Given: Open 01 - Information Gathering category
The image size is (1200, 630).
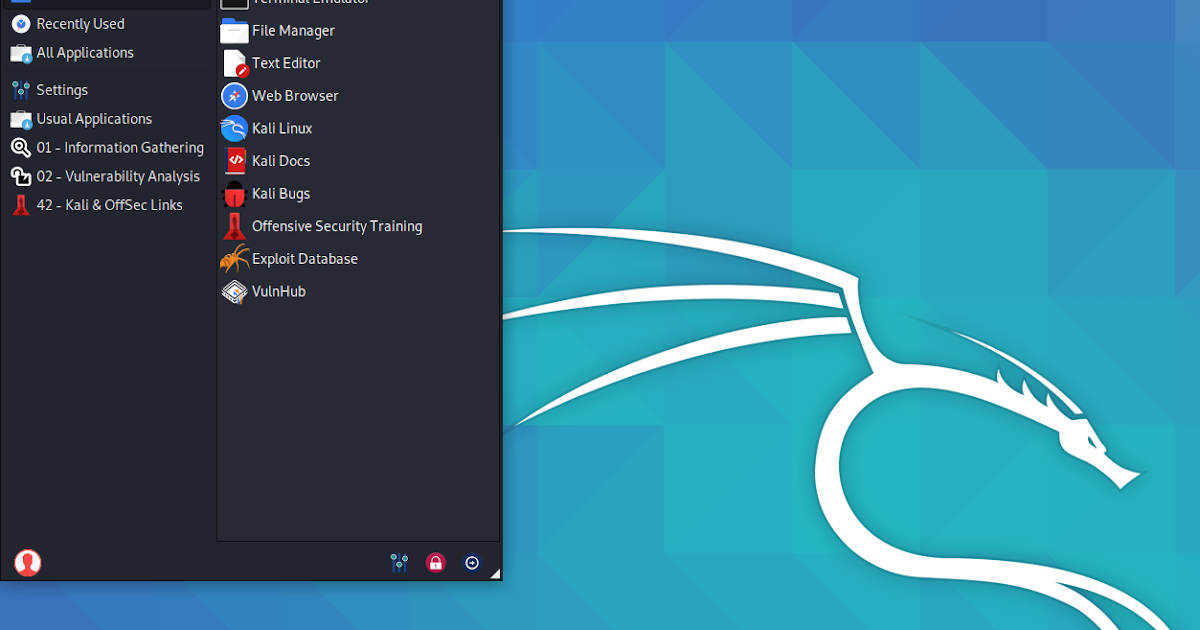Looking at the screenshot, I should pos(108,148).
